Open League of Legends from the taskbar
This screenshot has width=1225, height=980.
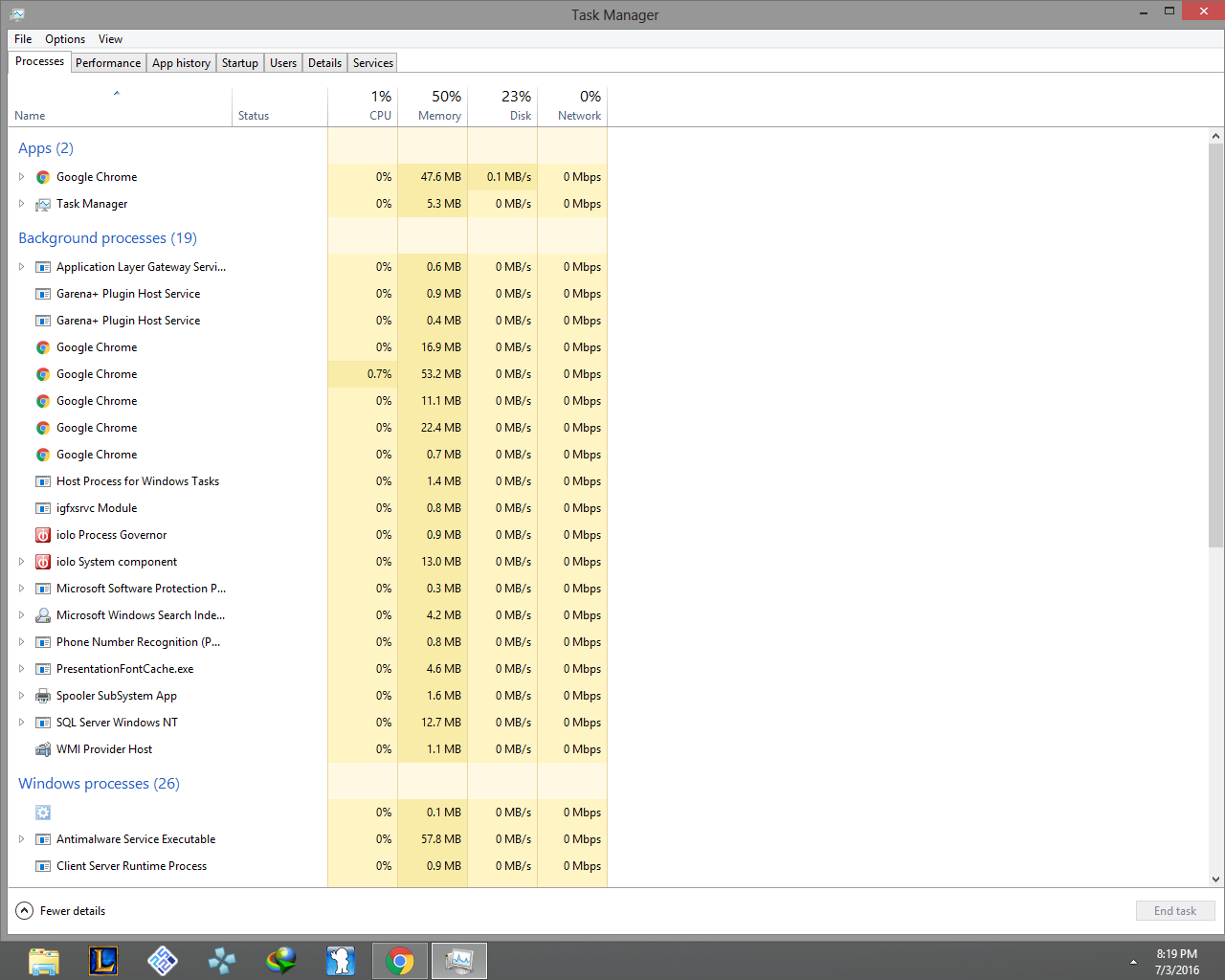(103, 961)
